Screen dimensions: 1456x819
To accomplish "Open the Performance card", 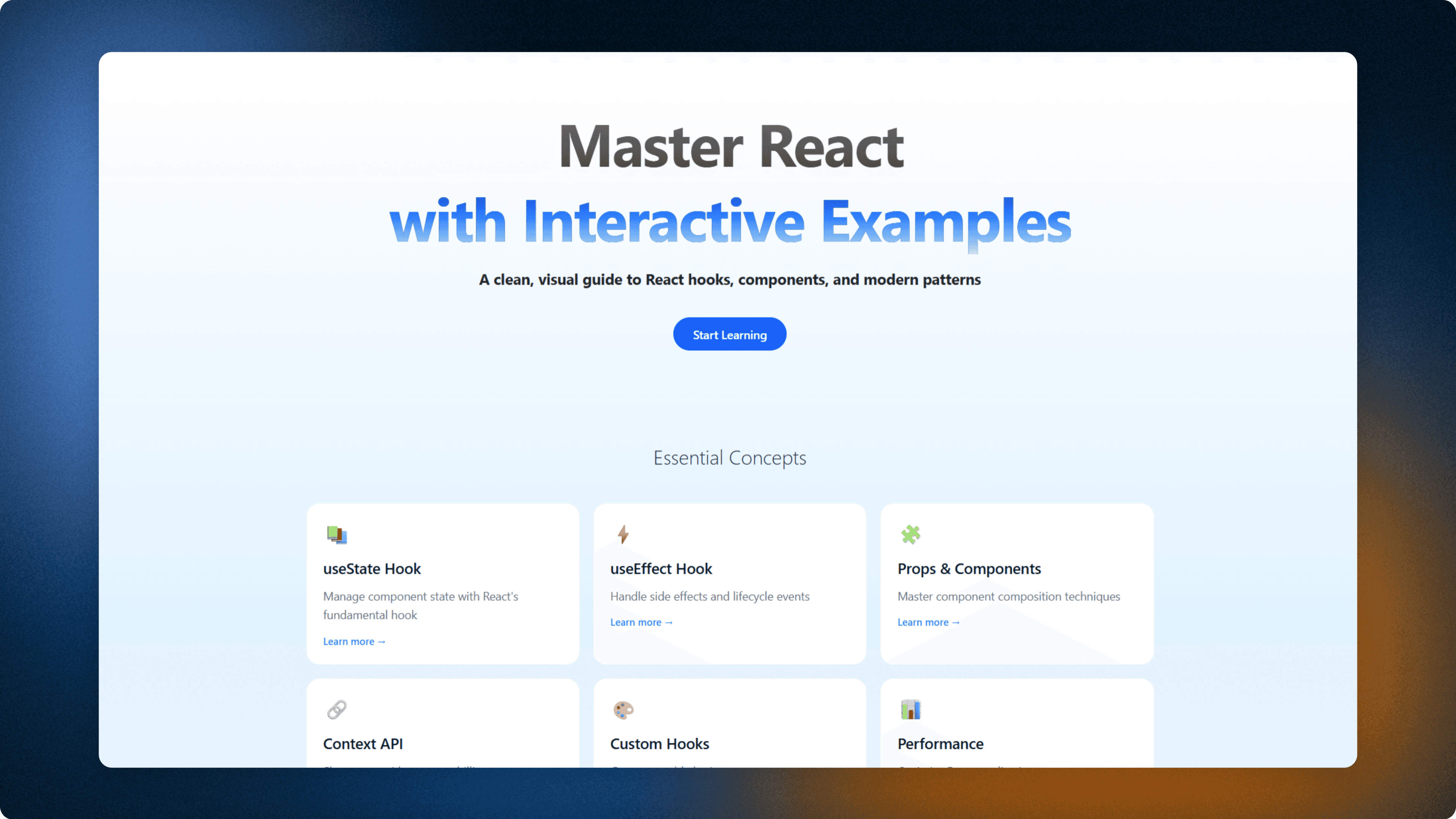I will pyautogui.click(x=1016, y=729).
